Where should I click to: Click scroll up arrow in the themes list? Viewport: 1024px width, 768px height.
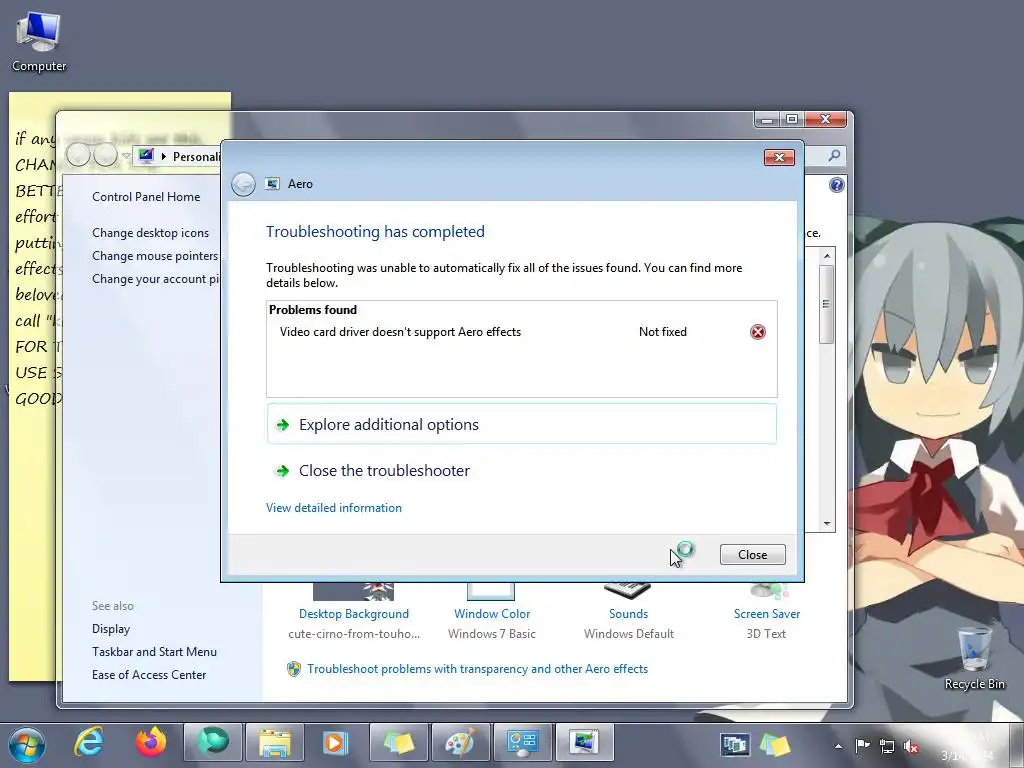point(827,256)
